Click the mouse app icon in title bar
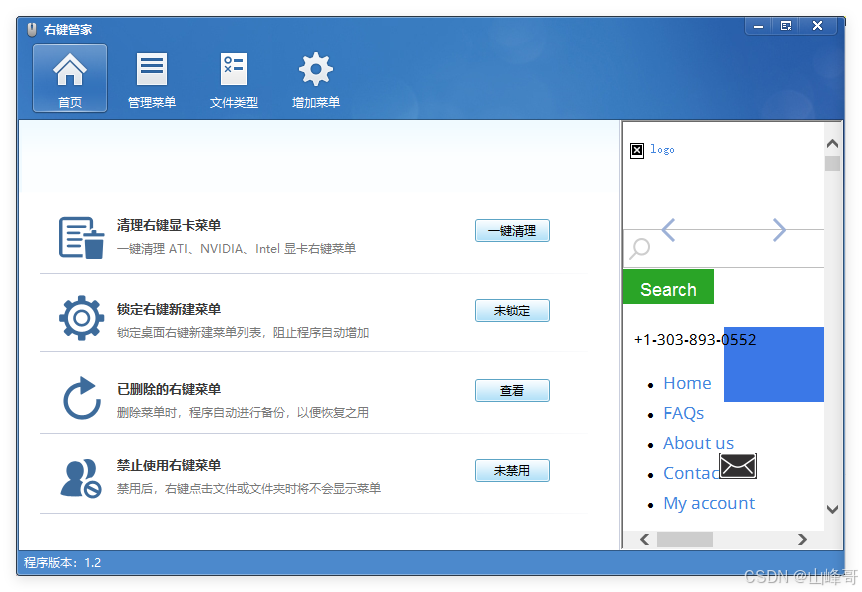Screen dimensions: 862x592 32,30
